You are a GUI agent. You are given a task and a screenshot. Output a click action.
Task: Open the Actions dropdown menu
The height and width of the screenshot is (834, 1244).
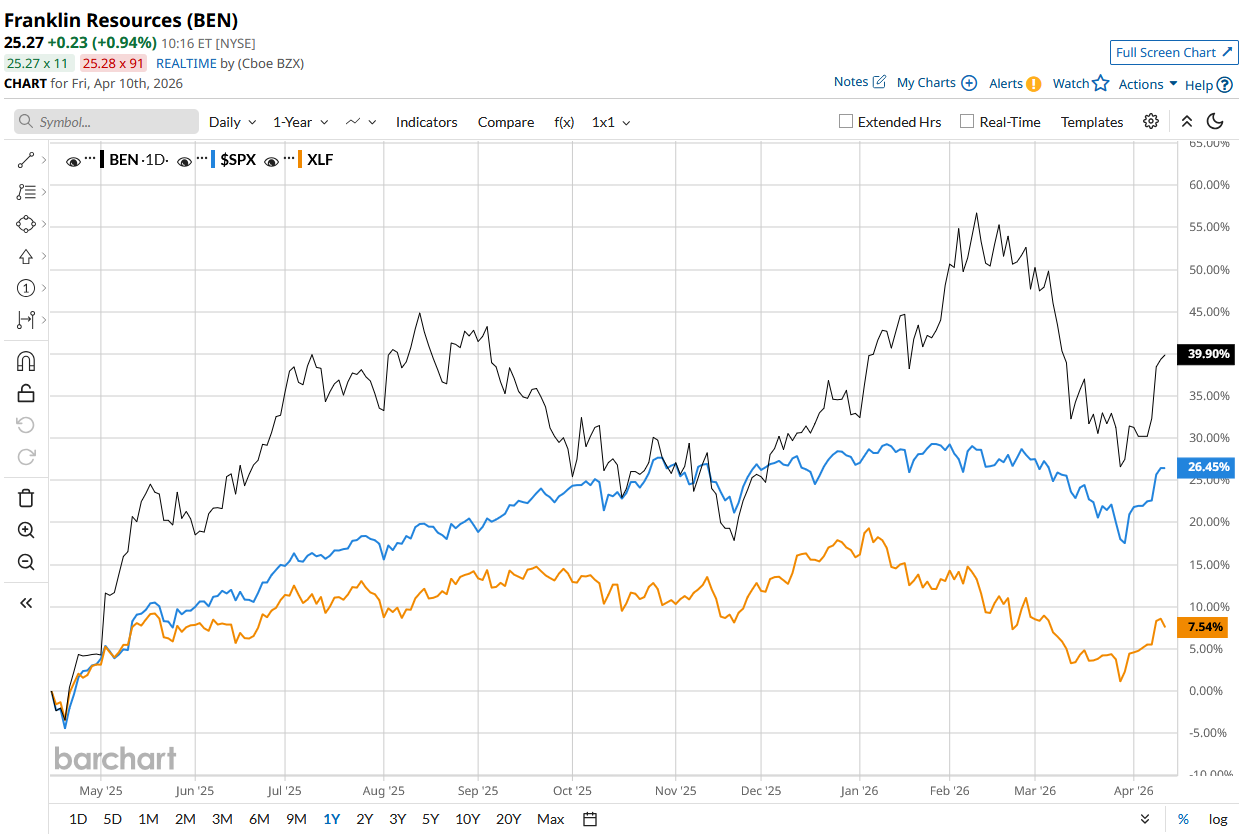point(1147,84)
